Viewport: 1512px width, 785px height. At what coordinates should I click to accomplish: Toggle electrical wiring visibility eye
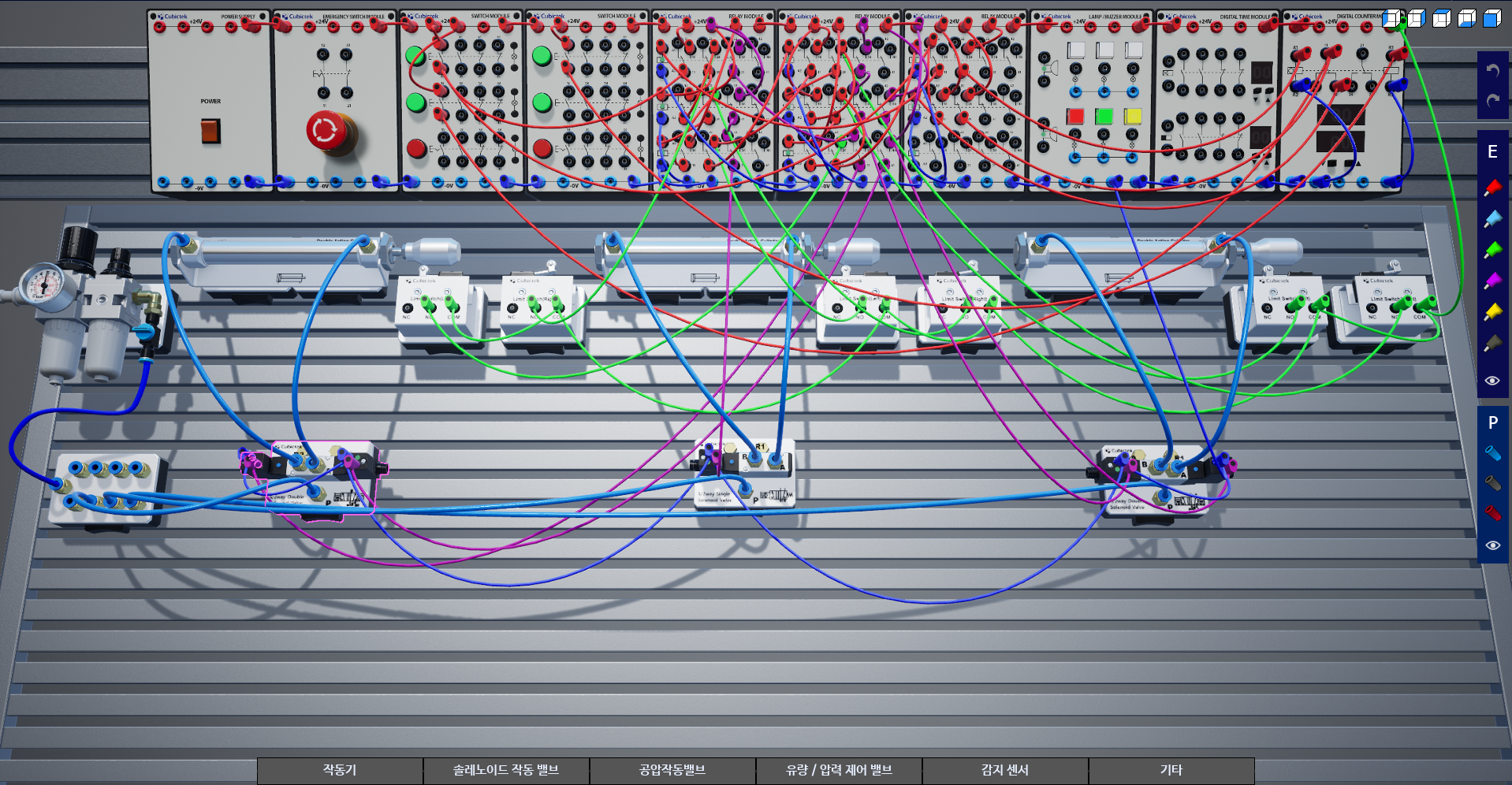(x=1492, y=381)
